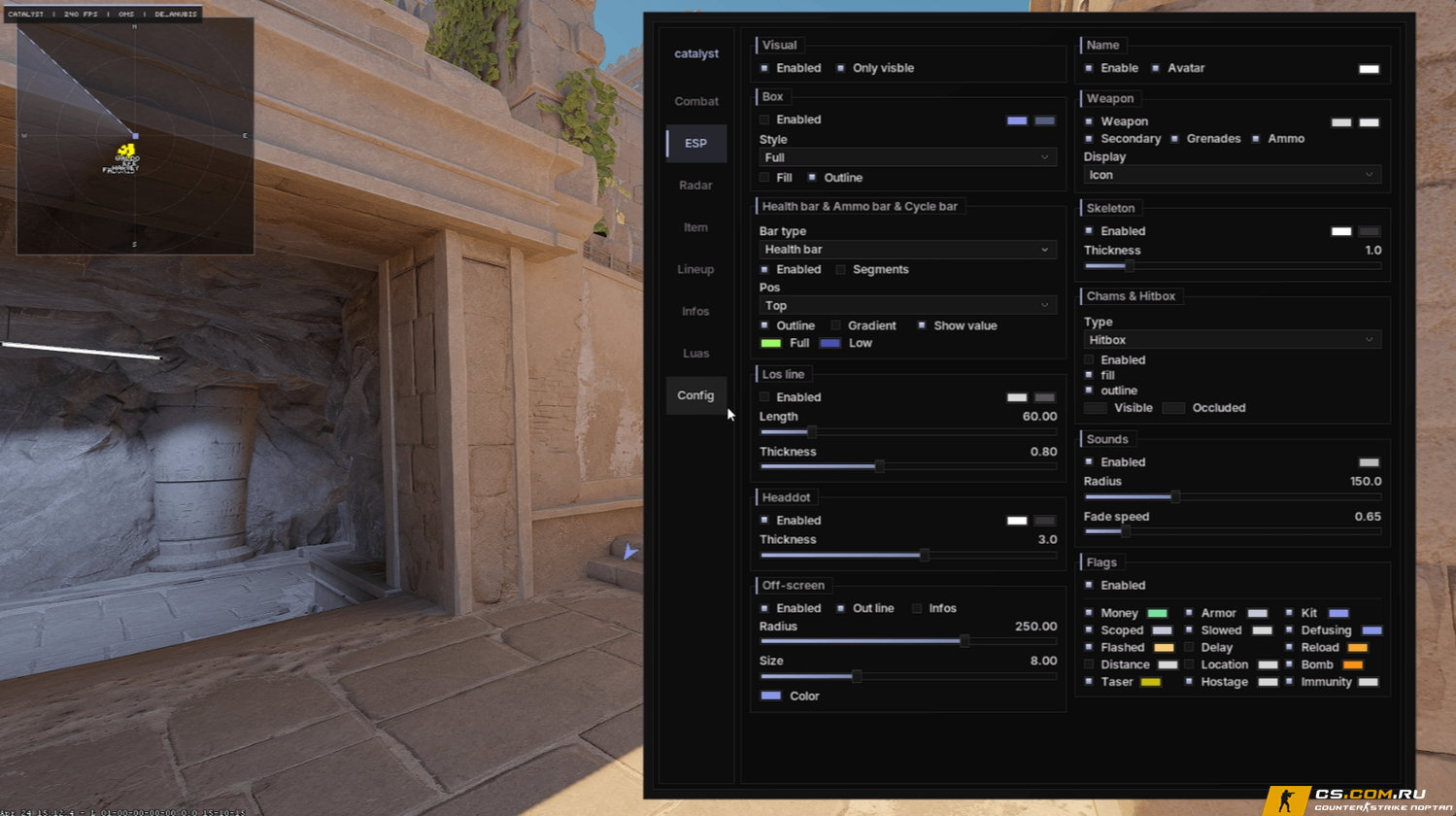Toggle the health bar Segments checkbox

pyautogui.click(x=840, y=269)
